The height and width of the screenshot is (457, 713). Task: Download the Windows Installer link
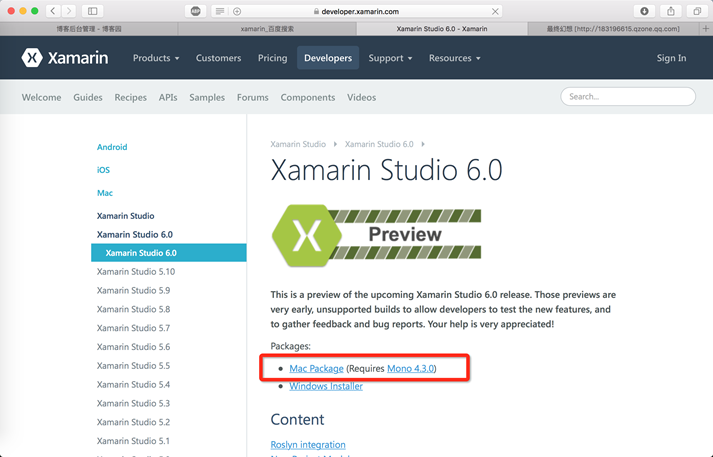coord(326,386)
